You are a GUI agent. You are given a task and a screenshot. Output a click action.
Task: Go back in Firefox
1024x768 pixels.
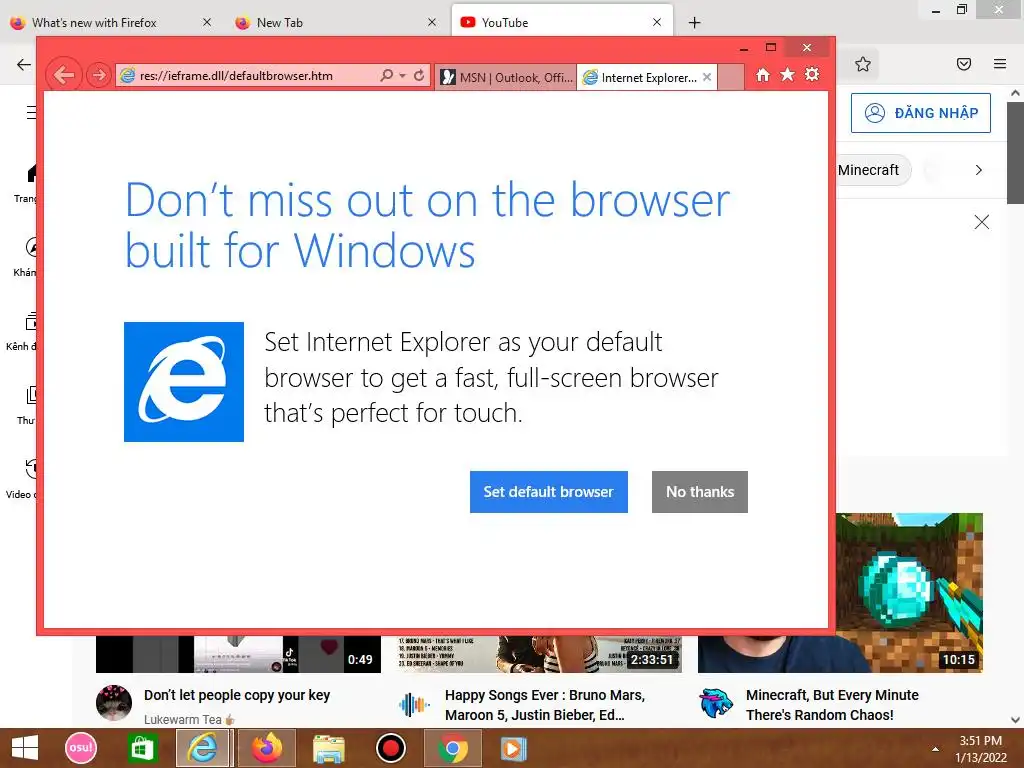24,64
